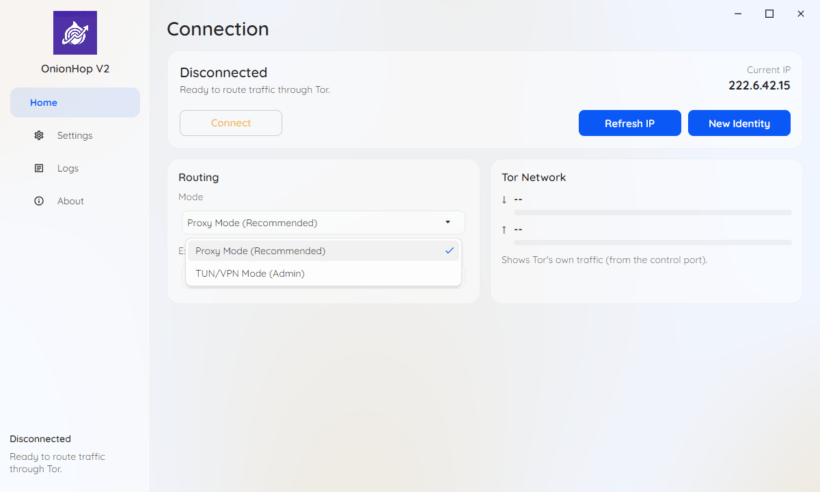The width and height of the screenshot is (820, 492).
Task: Request a New Identity
Action: [739, 123]
